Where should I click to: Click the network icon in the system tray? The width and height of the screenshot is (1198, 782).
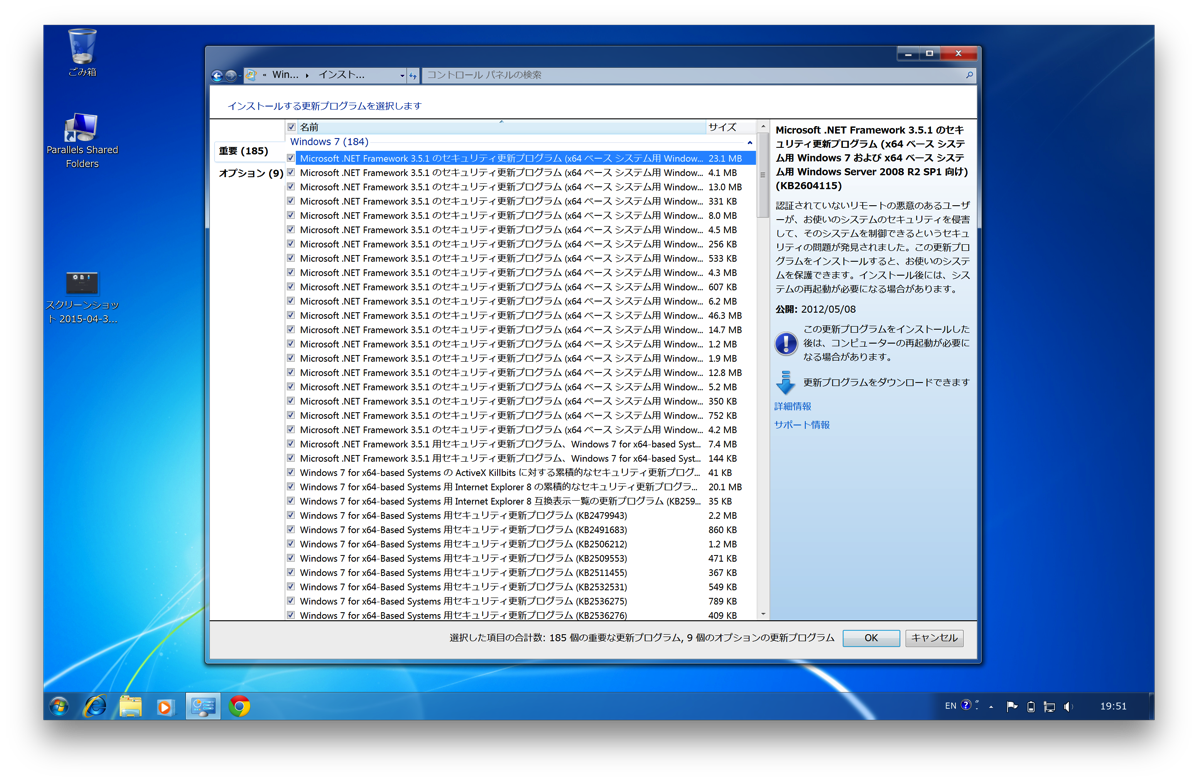click(1049, 705)
